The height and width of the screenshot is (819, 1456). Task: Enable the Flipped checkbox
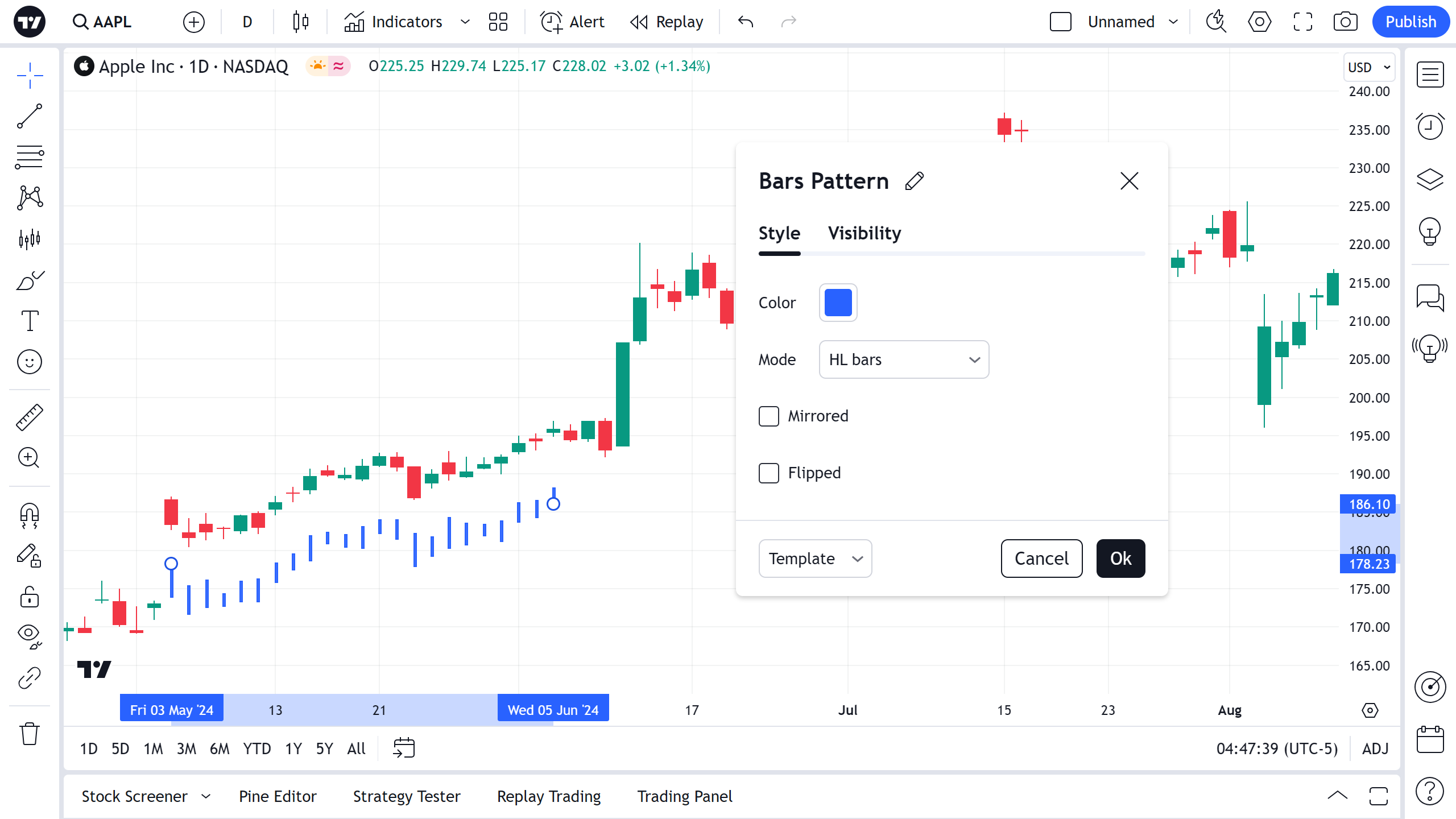(769, 473)
